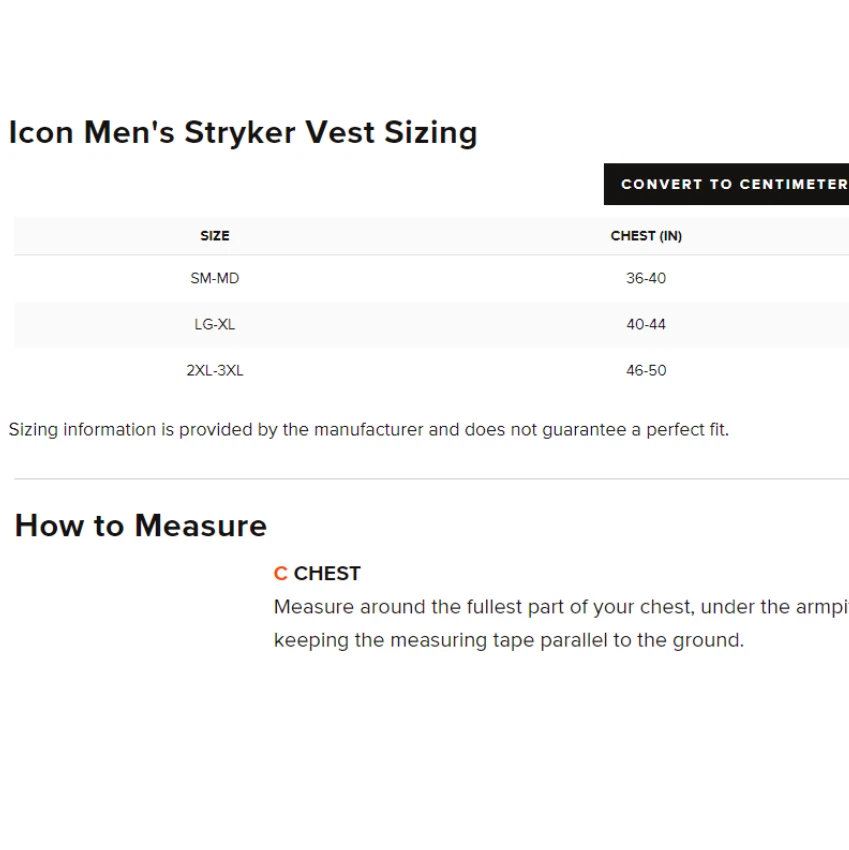The height and width of the screenshot is (850, 849).
Task: Click the orange C chest marker letter
Action: point(280,573)
